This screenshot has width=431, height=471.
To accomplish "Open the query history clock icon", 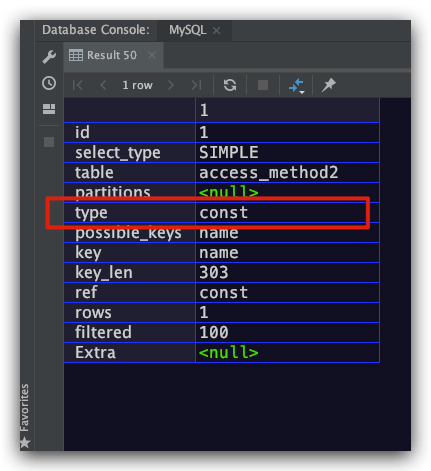I will point(49,83).
